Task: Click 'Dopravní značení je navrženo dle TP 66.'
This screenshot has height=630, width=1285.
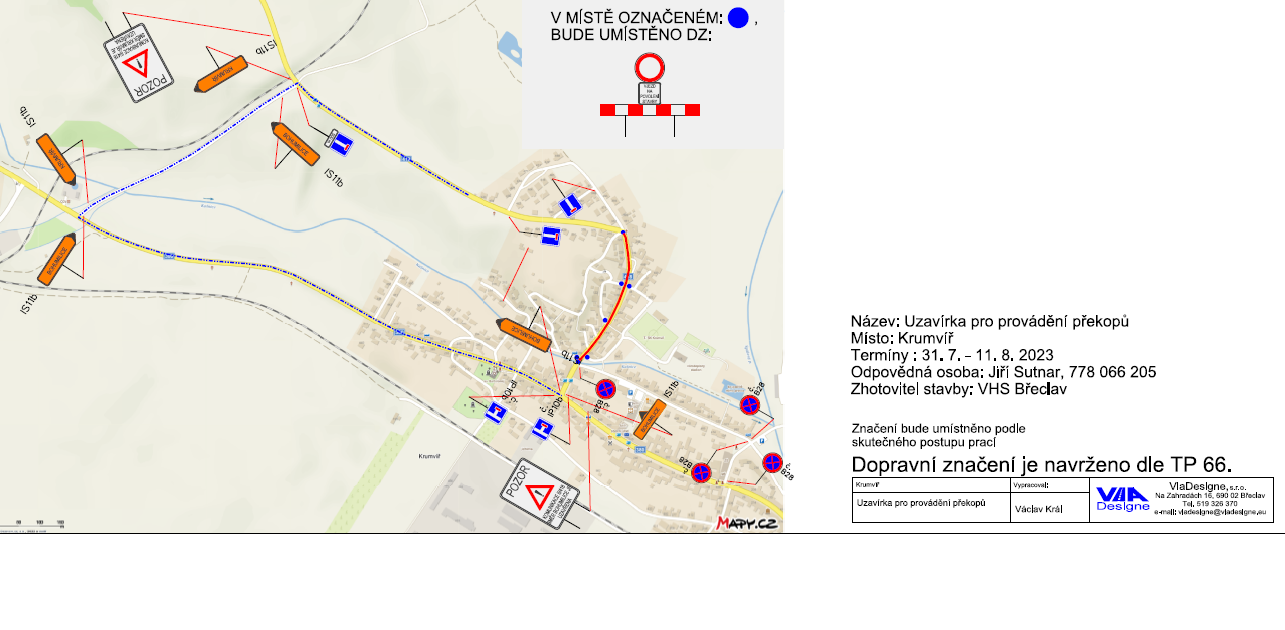Action: pos(1041,465)
